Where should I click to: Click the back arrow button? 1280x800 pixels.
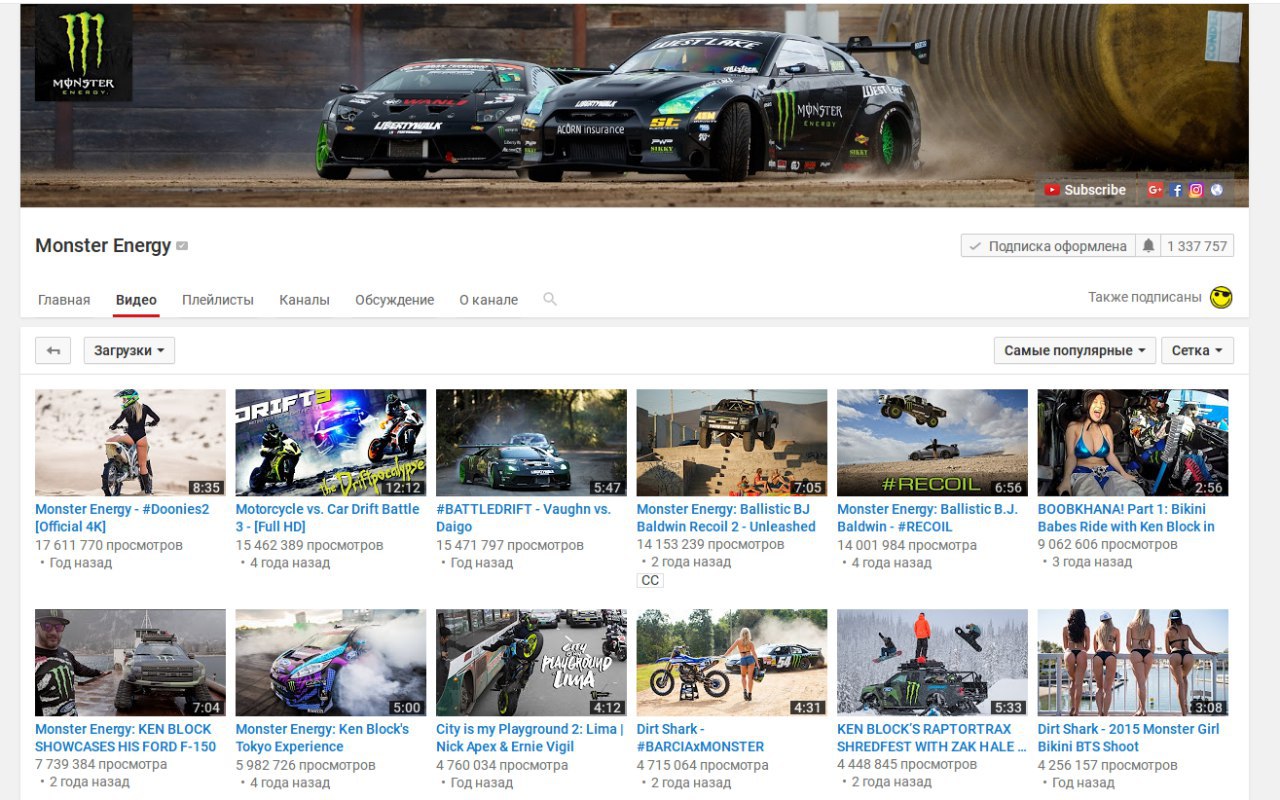(x=53, y=351)
